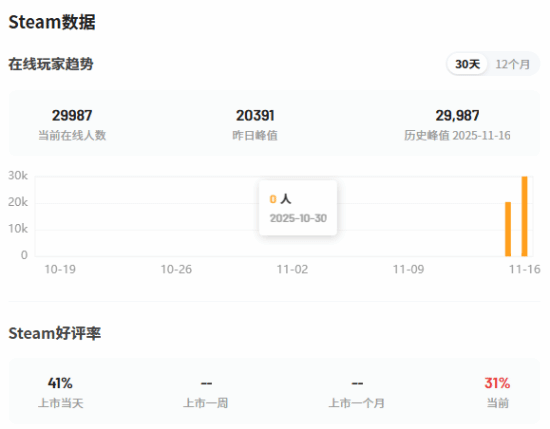The height and width of the screenshot is (429, 550).
Task: Switch chart to 12个月 view
Action: [x=512, y=64]
